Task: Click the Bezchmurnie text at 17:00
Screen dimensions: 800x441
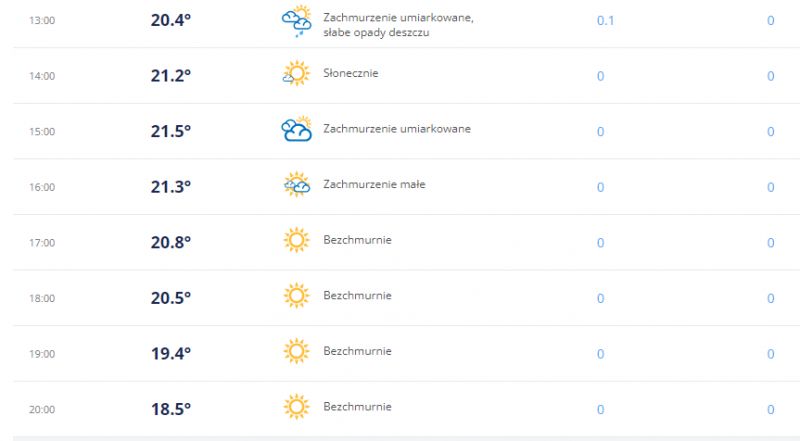Action: coord(357,240)
